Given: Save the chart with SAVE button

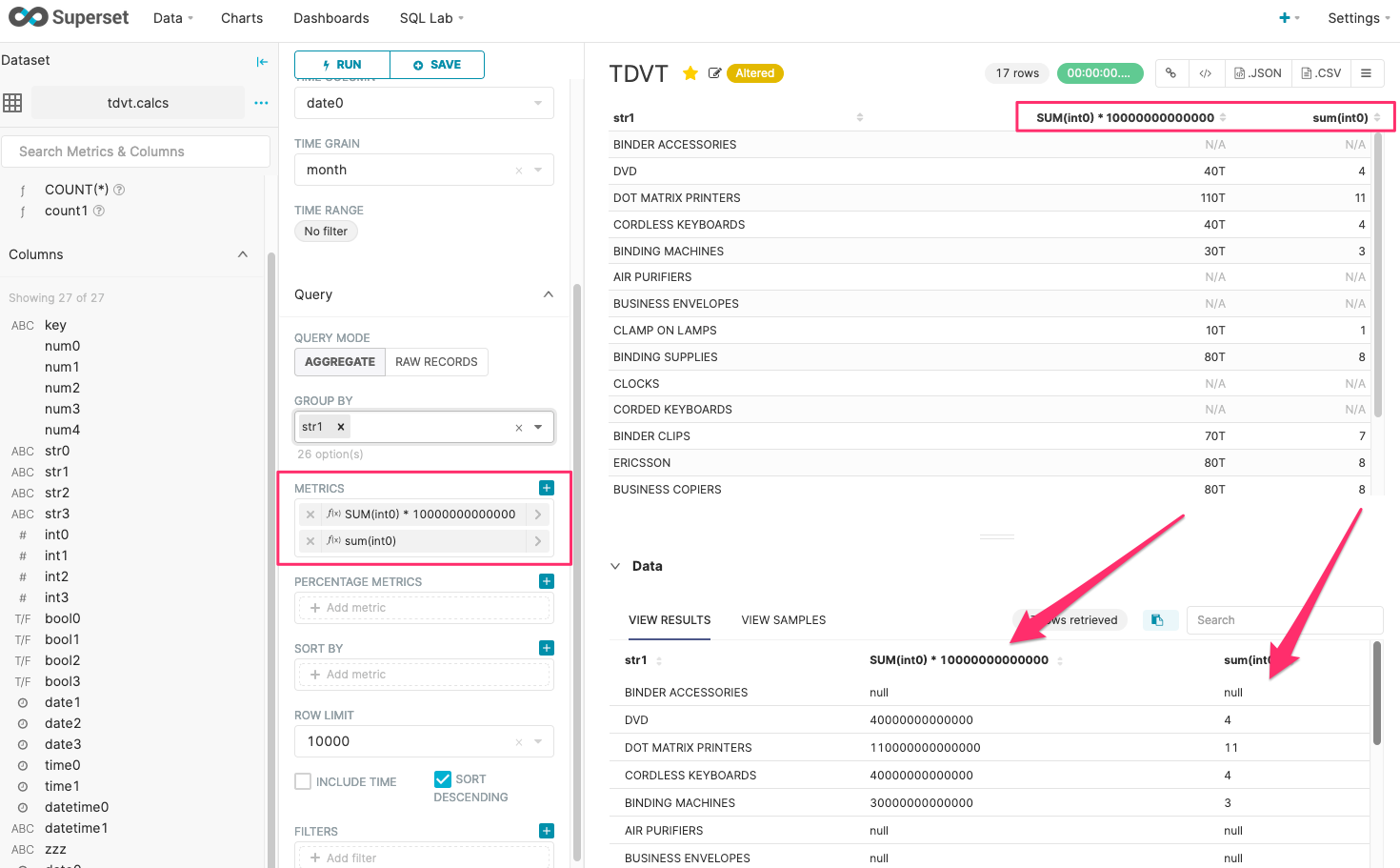Looking at the screenshot, I should (437, 65).
